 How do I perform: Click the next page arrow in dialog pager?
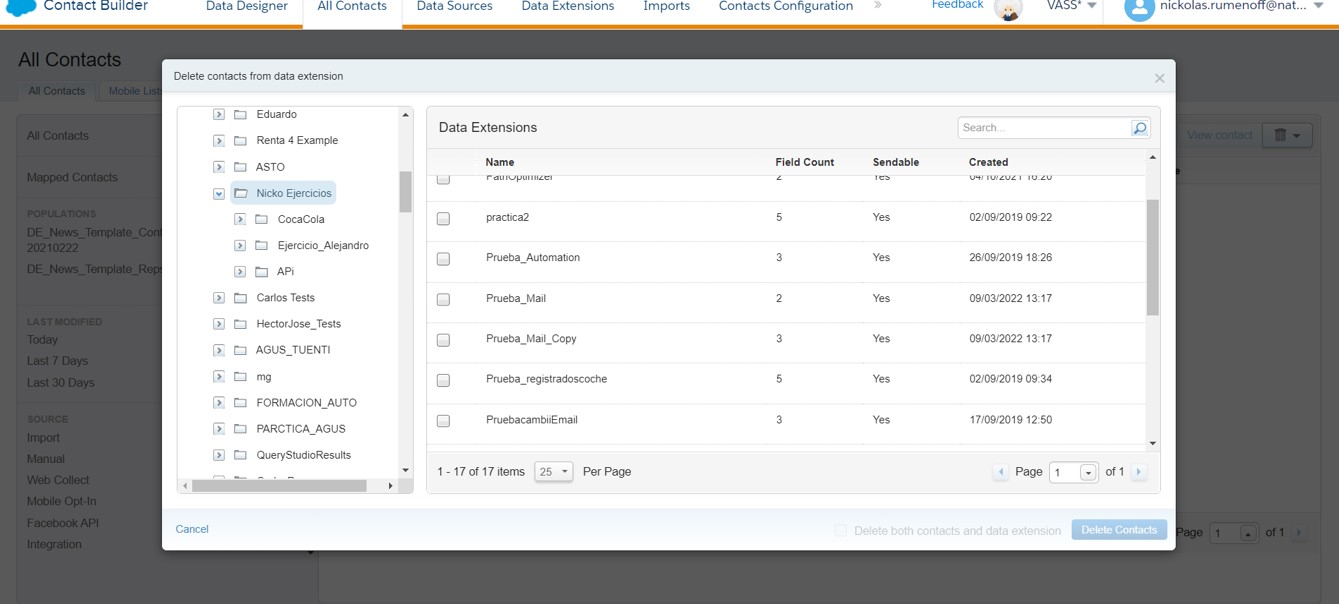click(1138, 472)
